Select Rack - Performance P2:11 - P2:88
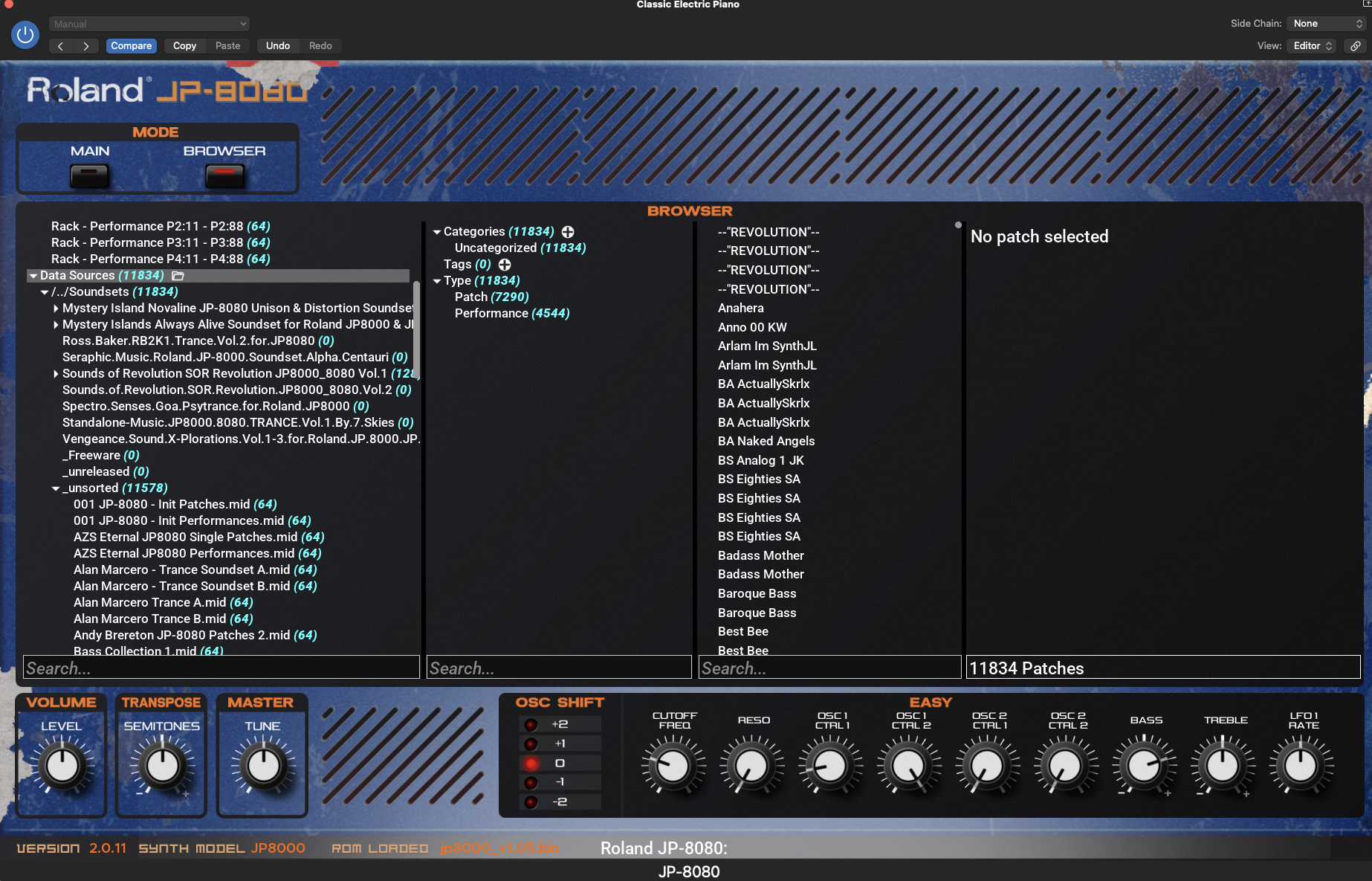 161,227
